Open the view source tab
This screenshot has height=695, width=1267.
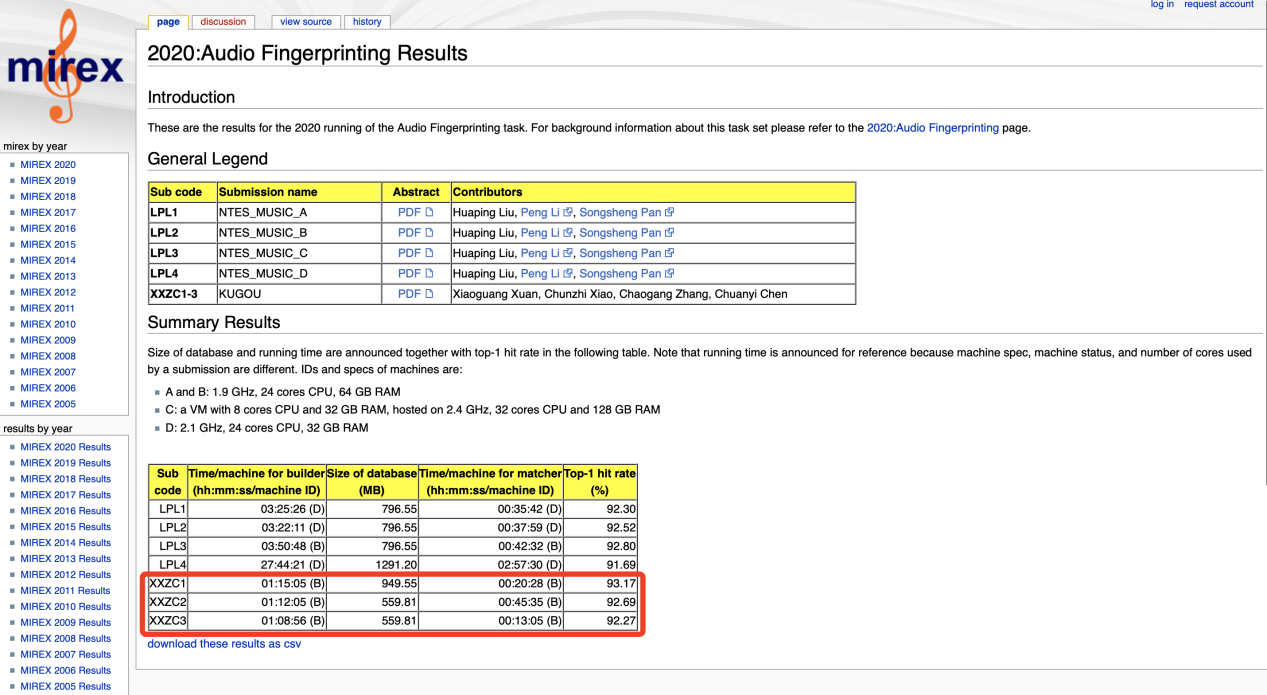pos(305,21)
